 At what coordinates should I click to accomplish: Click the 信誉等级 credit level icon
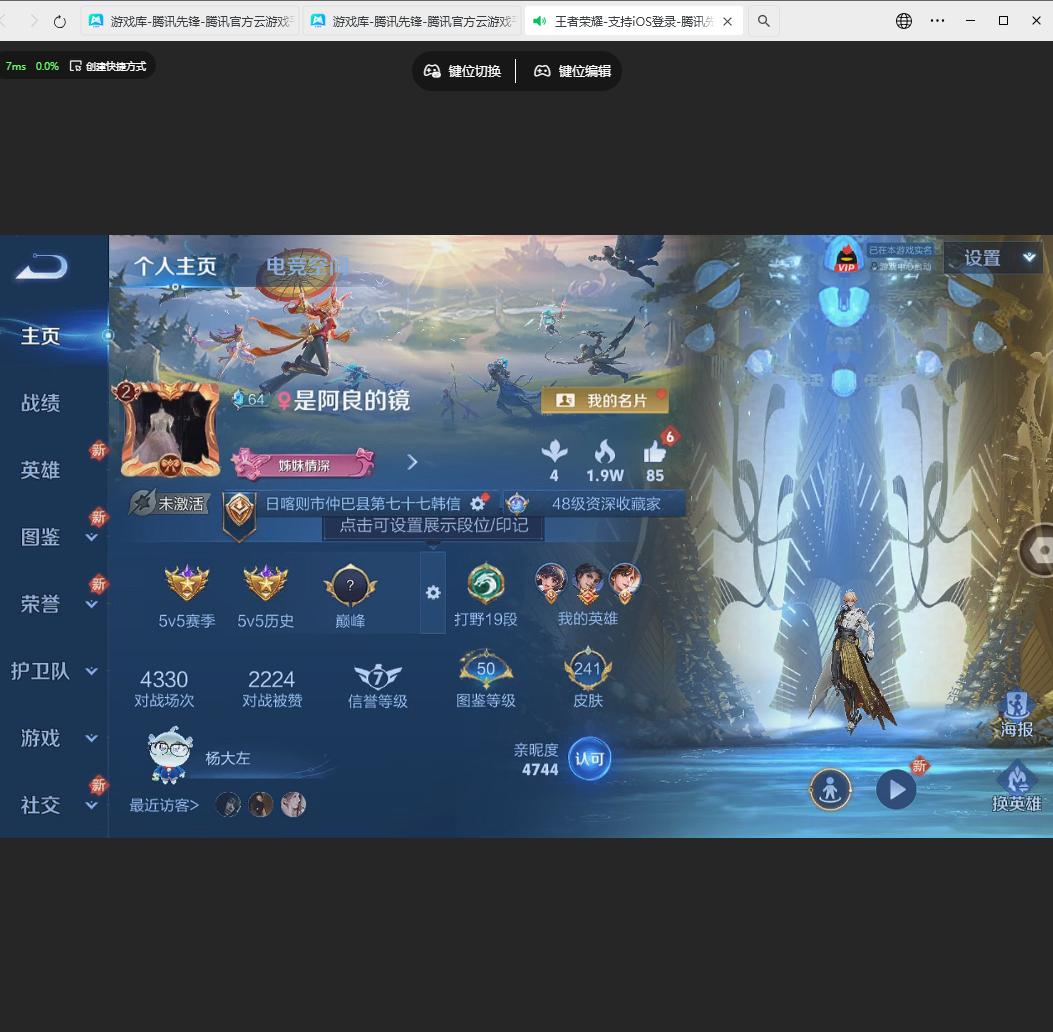pos(378,677)
